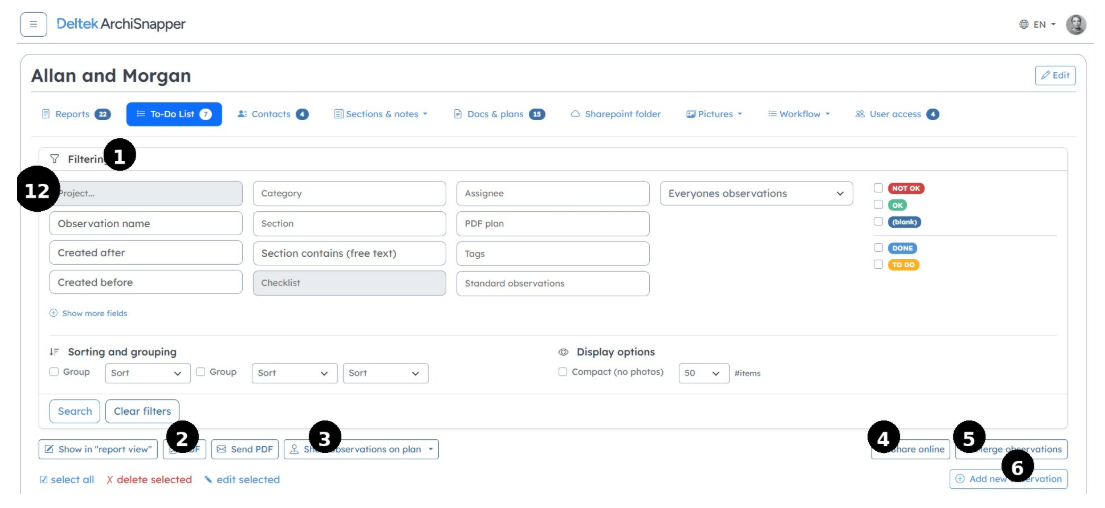Click Show in "report view" button
Viewport: 1105px width, 508px height.
98,449
